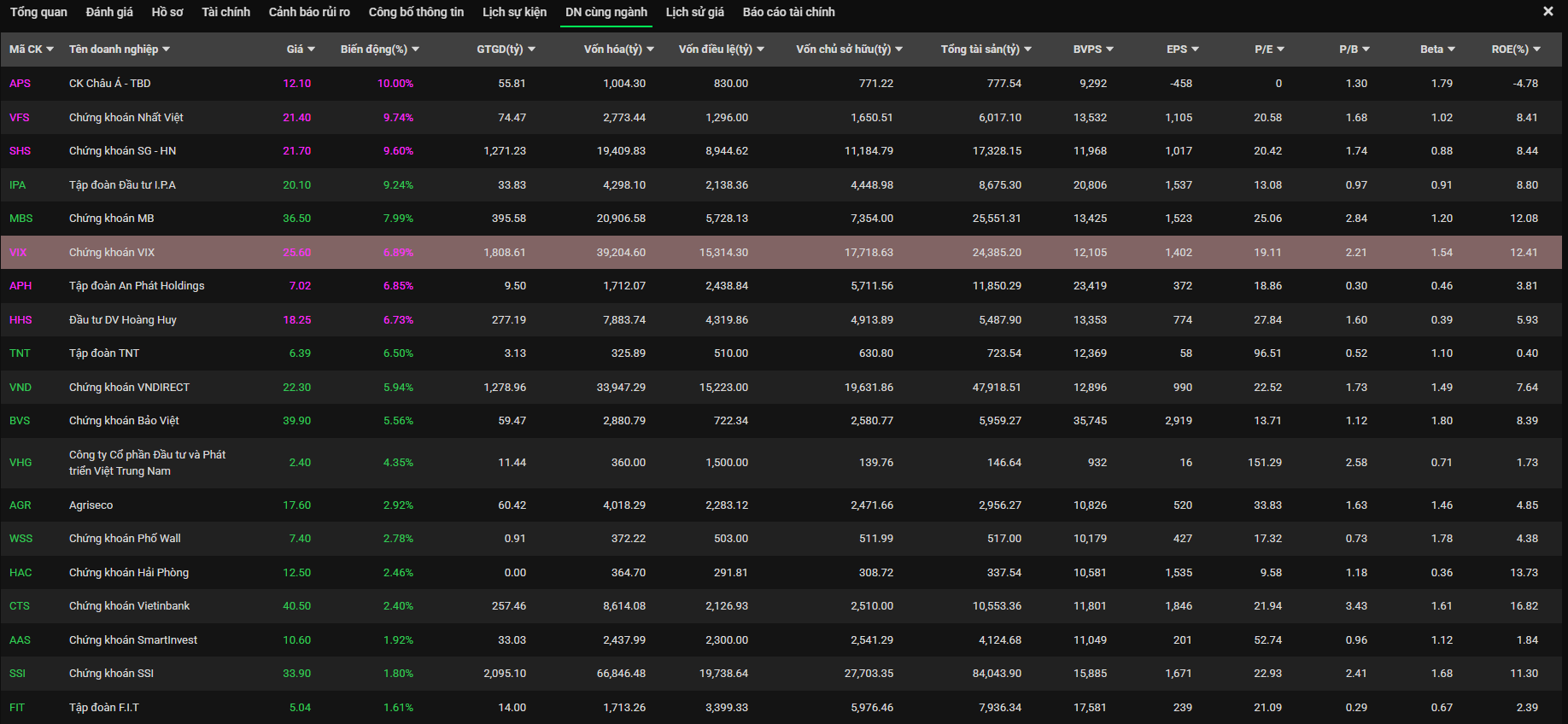Select company name Chứng khoán Bảo Việt
Viewport: 1568px width, 724px height.
click(x=124, y=421)
